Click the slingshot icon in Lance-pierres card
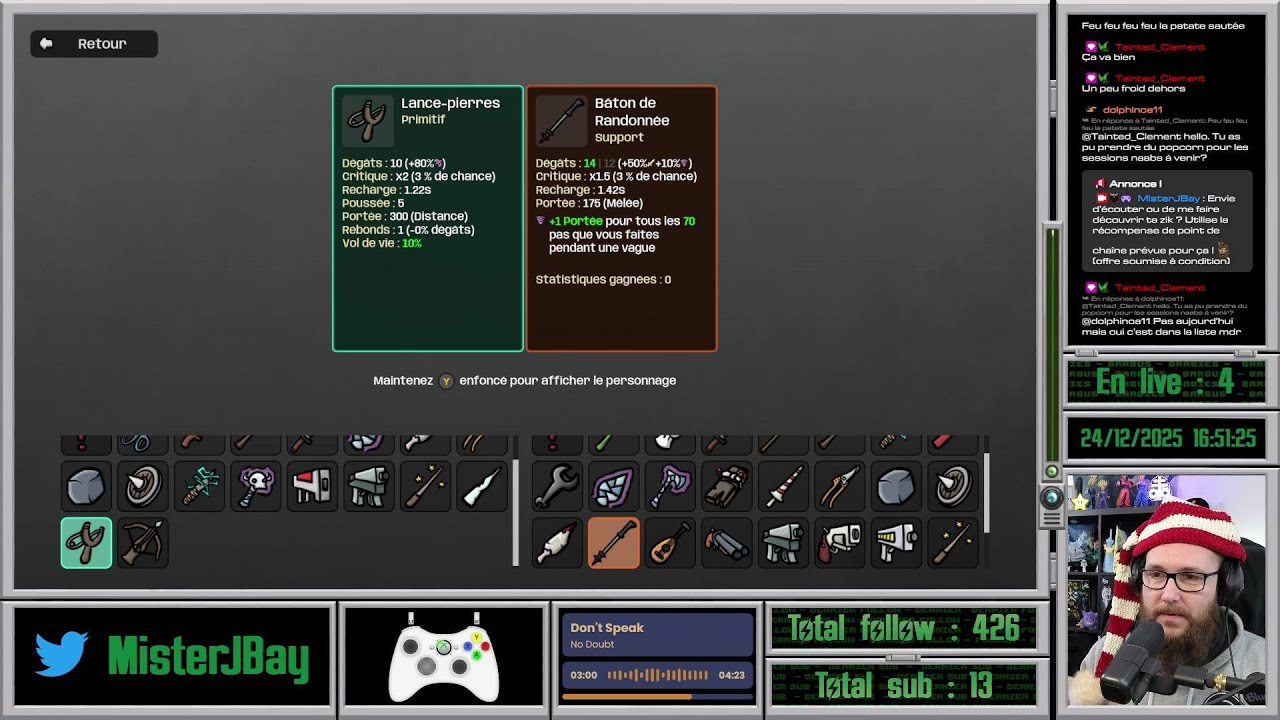Viewport: 1280px width, 720px height. [x=367, y=120]
